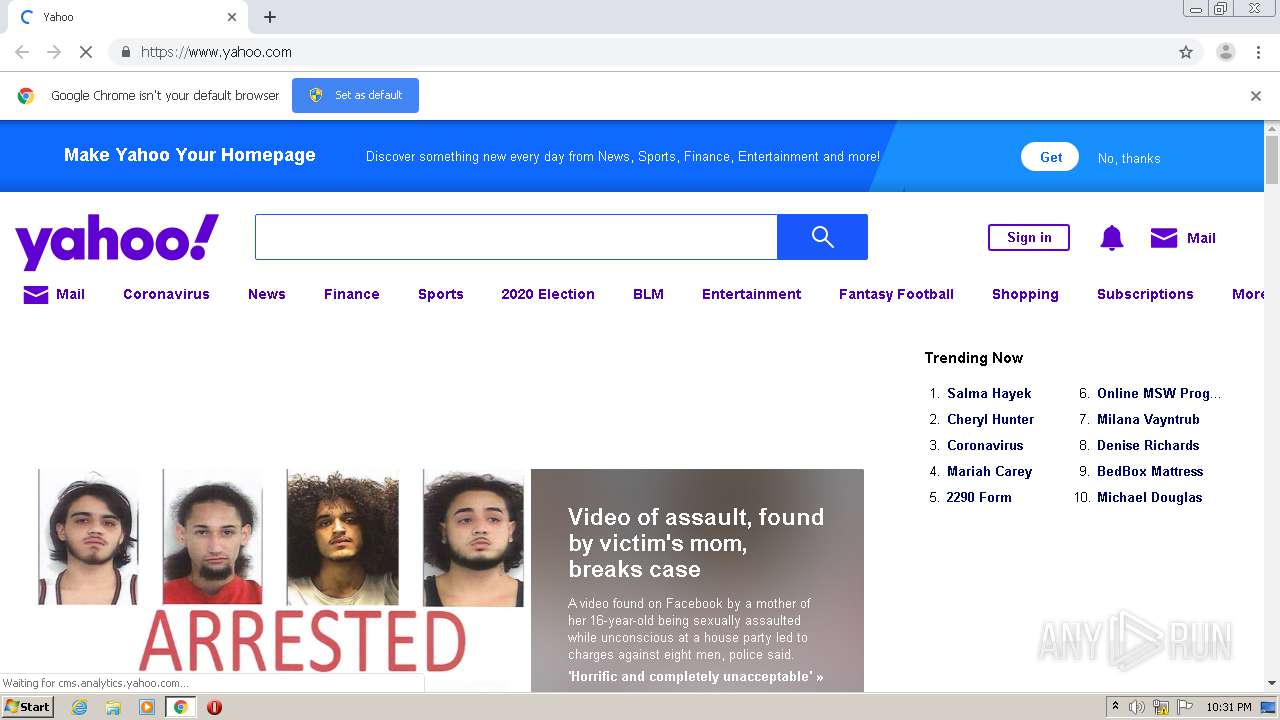Open the Mail envelope icon next to the bell

[x=1164, y=238]
